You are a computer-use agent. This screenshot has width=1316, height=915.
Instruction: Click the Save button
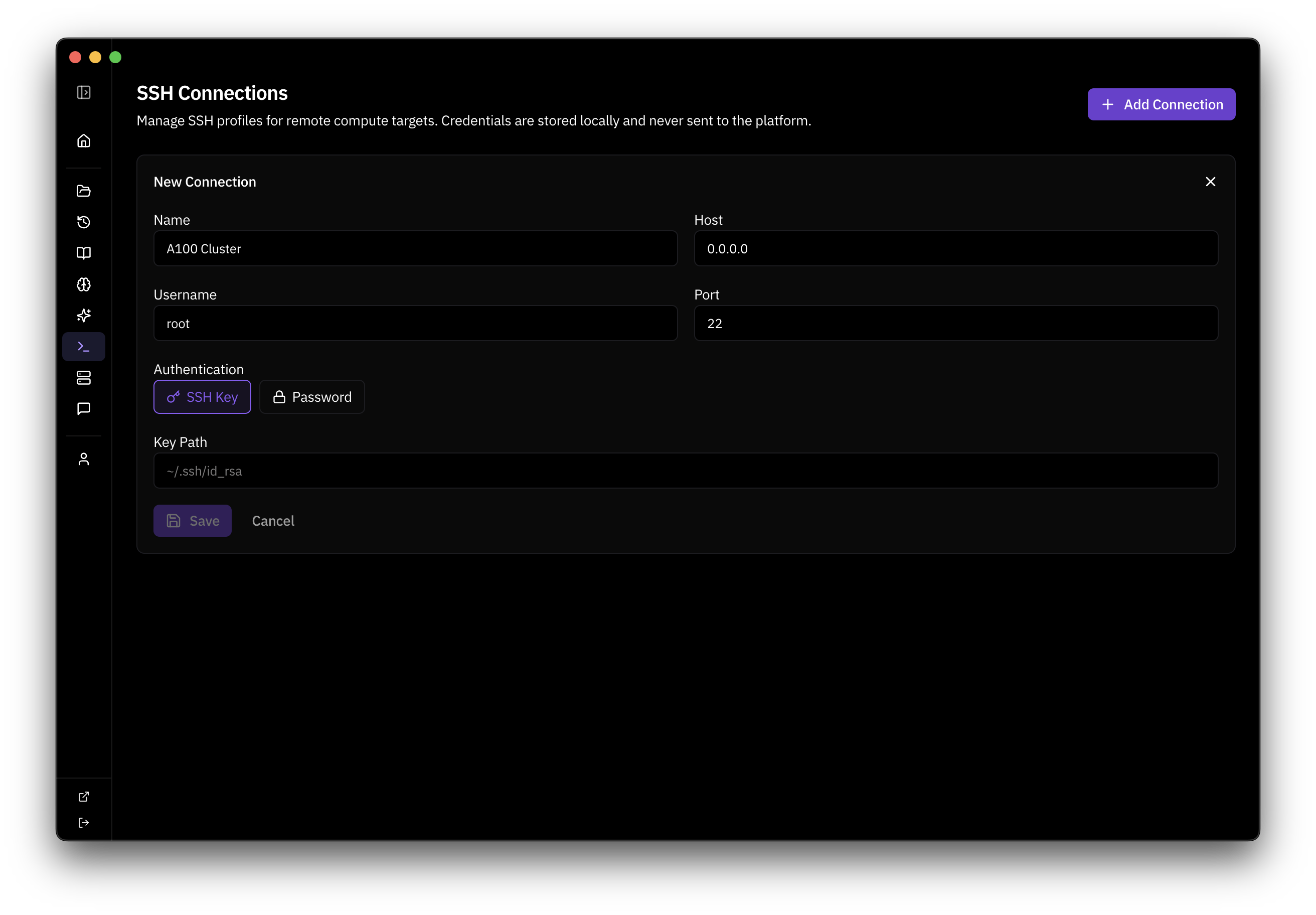point(193,521)
